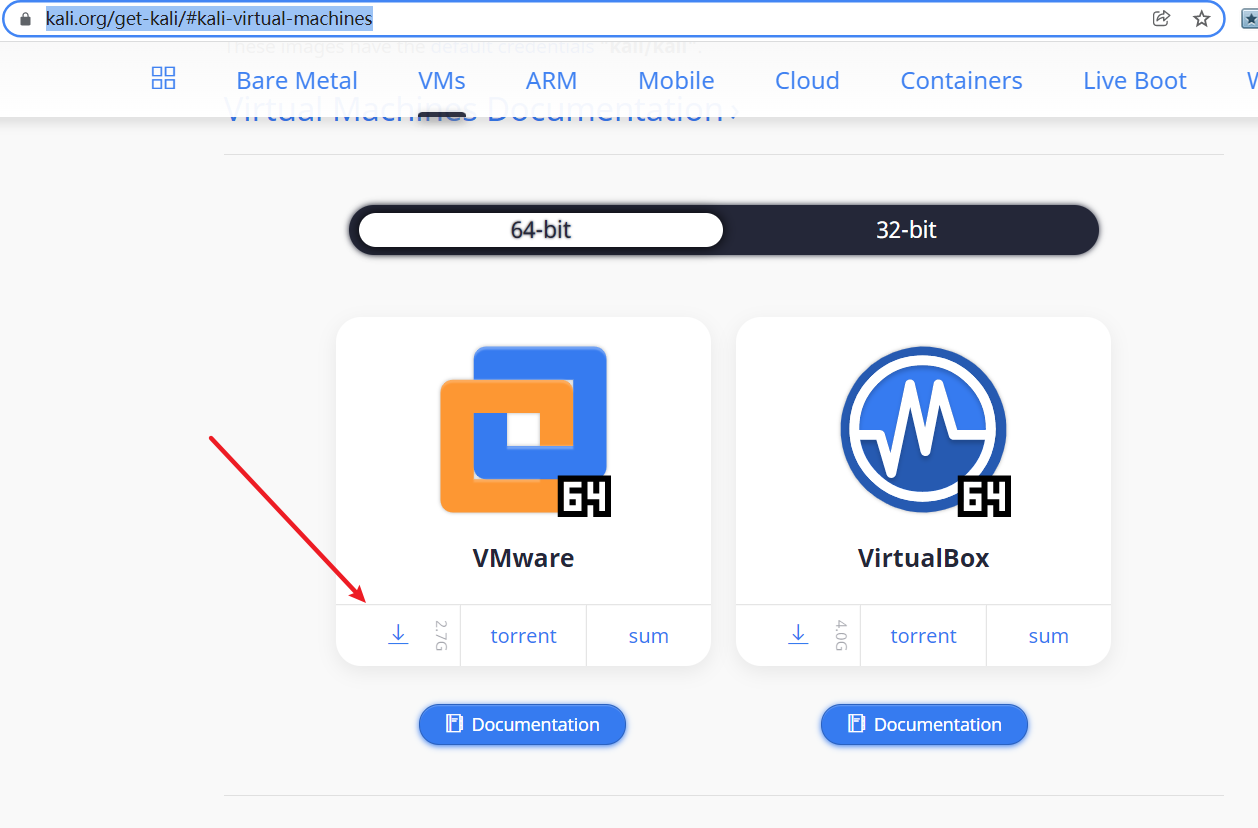This screenshot has height=828, width=1258.
Task: Select the 64-bit toggle option
Action: 540,229
